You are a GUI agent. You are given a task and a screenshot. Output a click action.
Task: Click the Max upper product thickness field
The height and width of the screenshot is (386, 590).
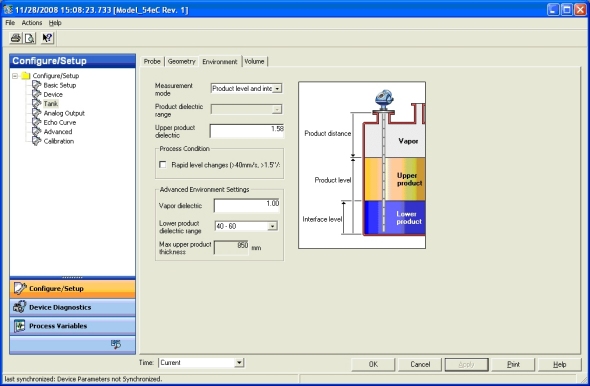pyautogui.click(x=231, y=248)
